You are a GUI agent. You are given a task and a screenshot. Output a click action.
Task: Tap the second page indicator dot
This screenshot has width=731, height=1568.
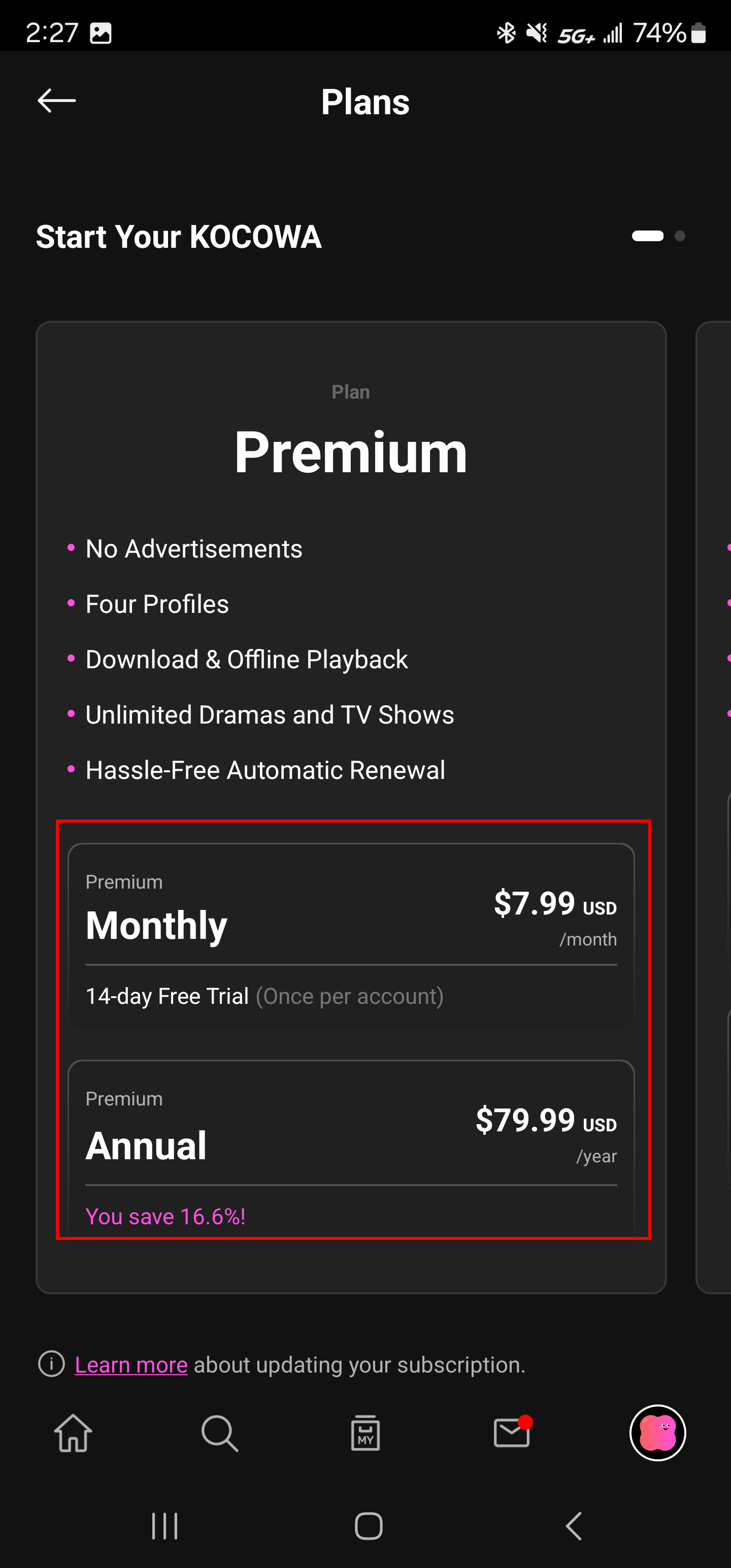tap(680, 236)
